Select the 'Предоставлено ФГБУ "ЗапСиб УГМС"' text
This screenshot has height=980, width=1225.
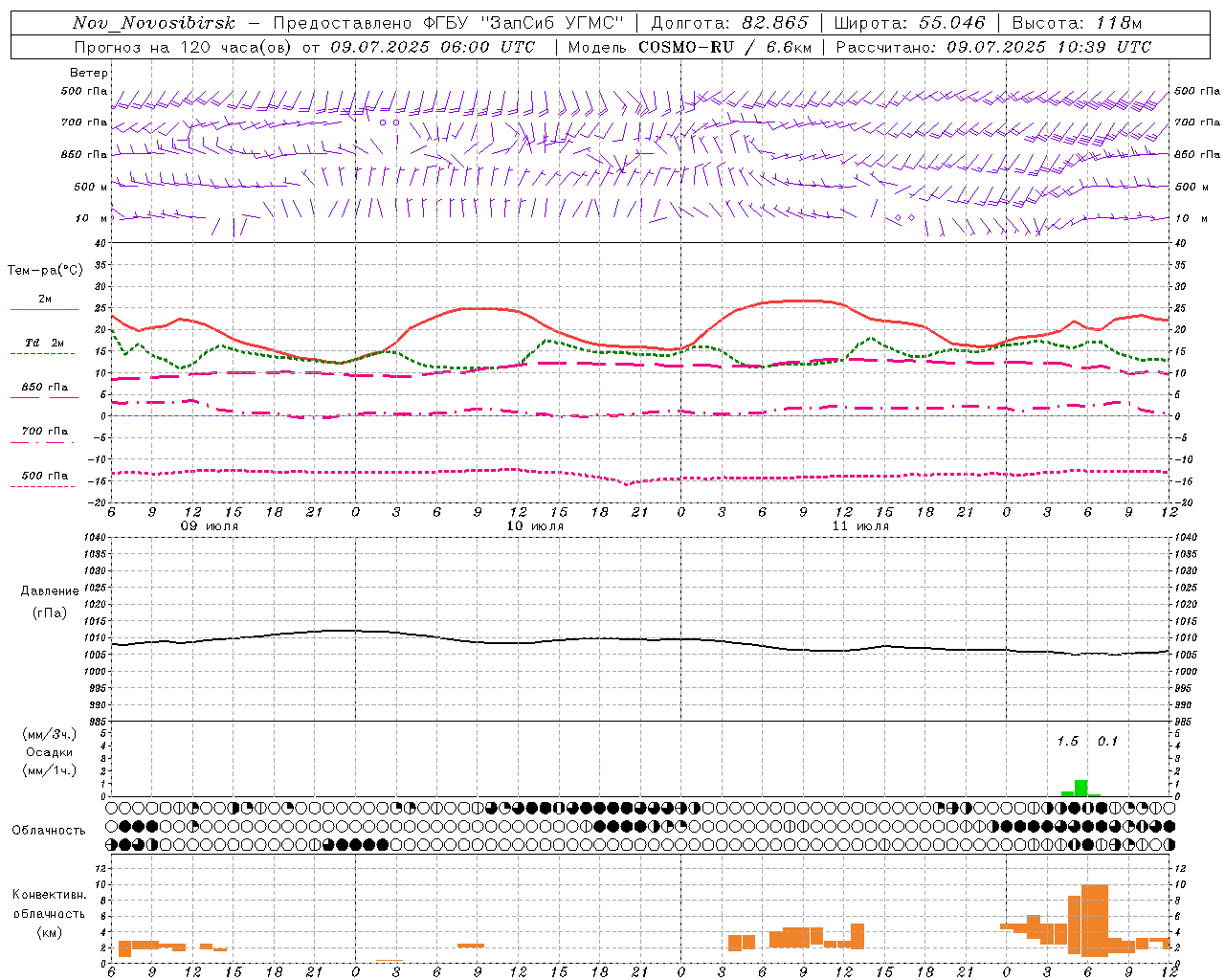[449, 23]
